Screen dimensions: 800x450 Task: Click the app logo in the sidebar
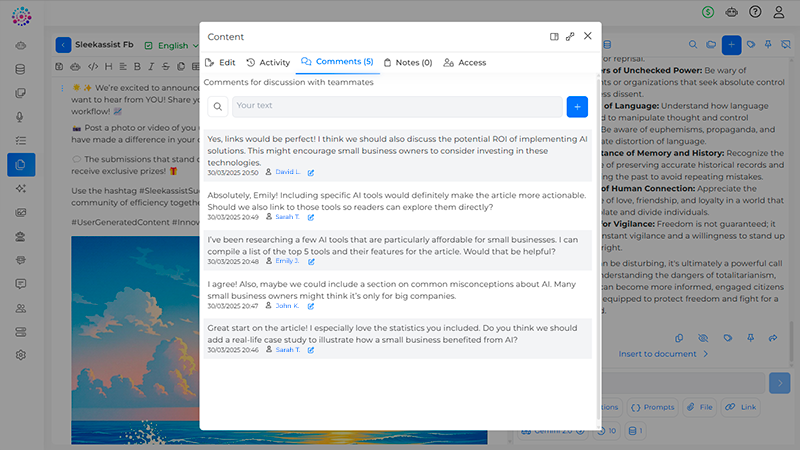point(21,16)
